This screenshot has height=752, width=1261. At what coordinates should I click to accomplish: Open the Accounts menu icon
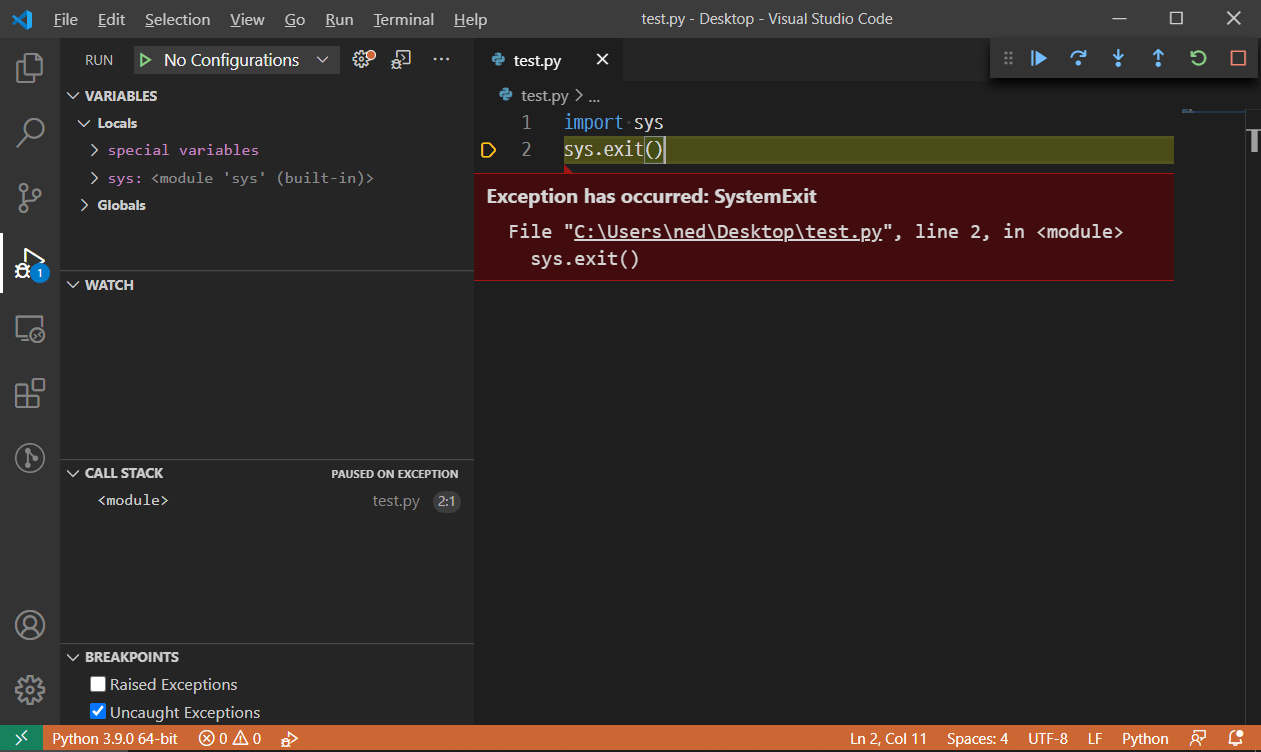[x=30, y=625]
